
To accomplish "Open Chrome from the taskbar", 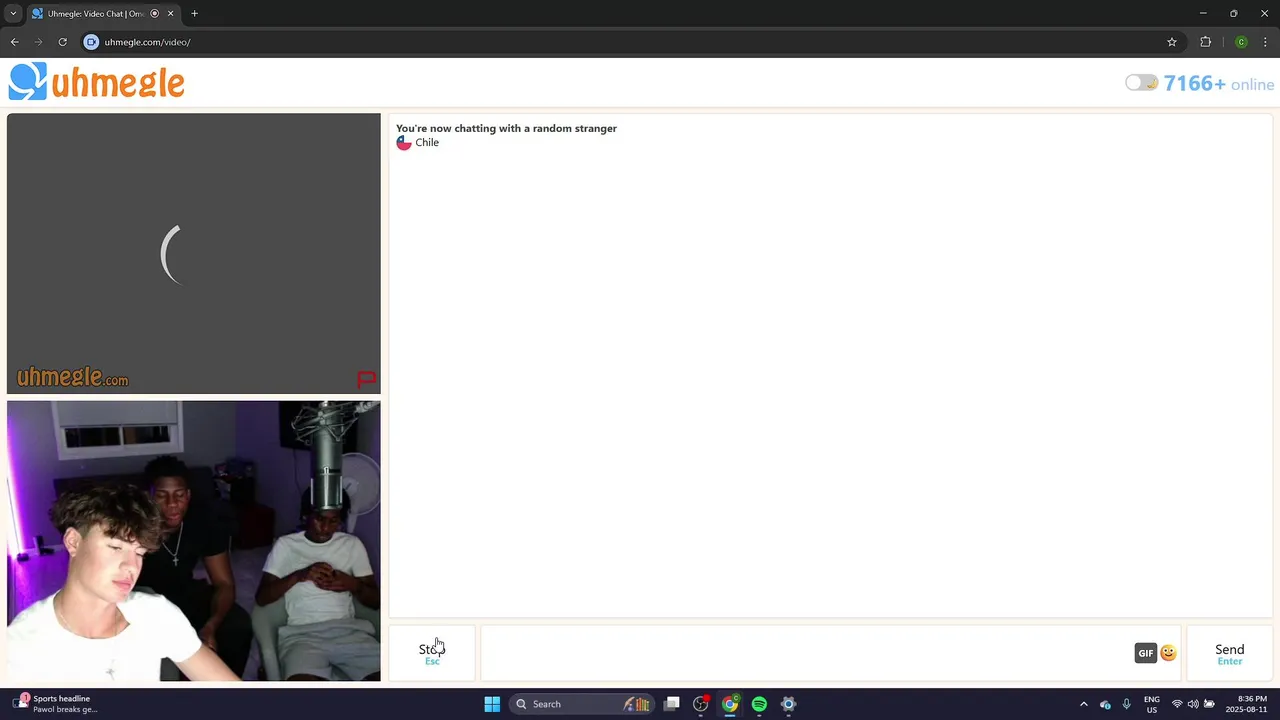I will click(730, 704).
